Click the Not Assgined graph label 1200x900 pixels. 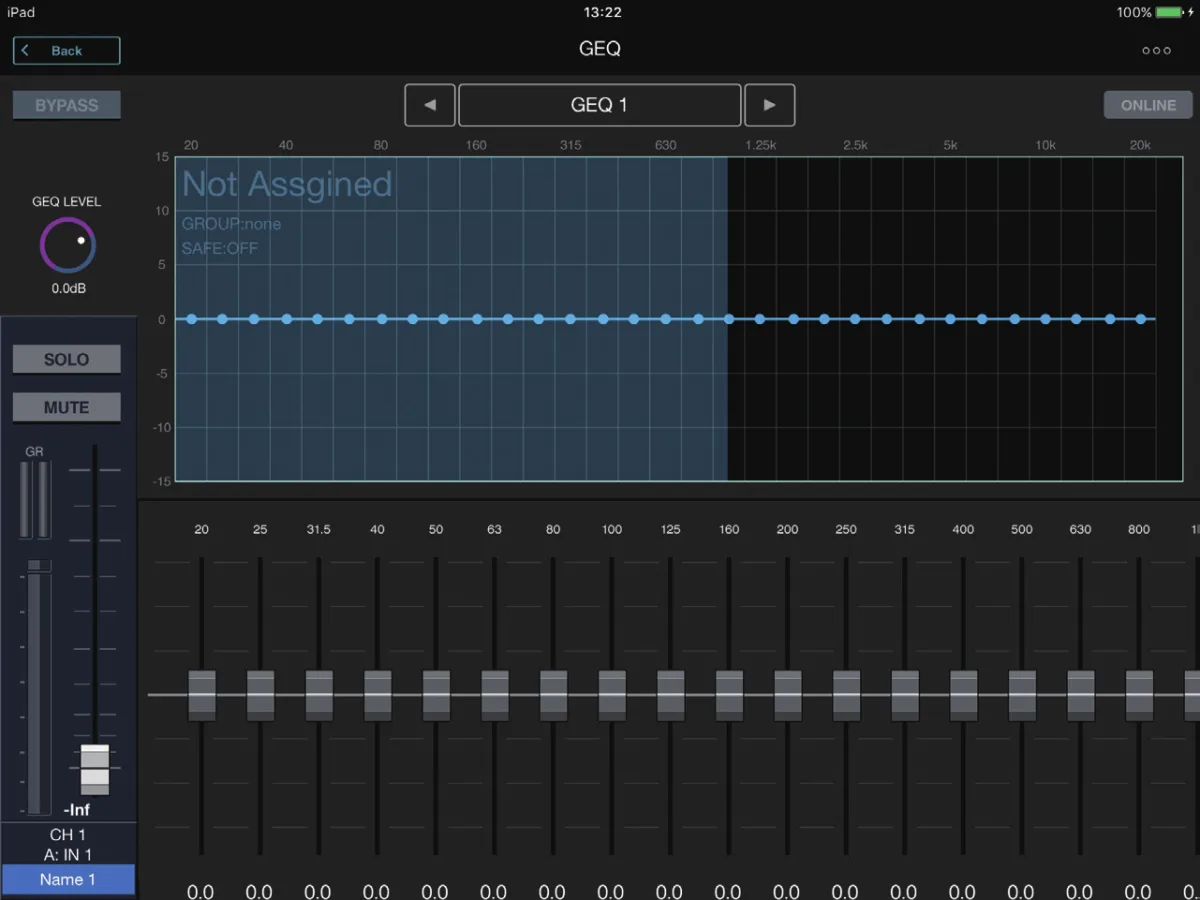[x=287, y=184]
